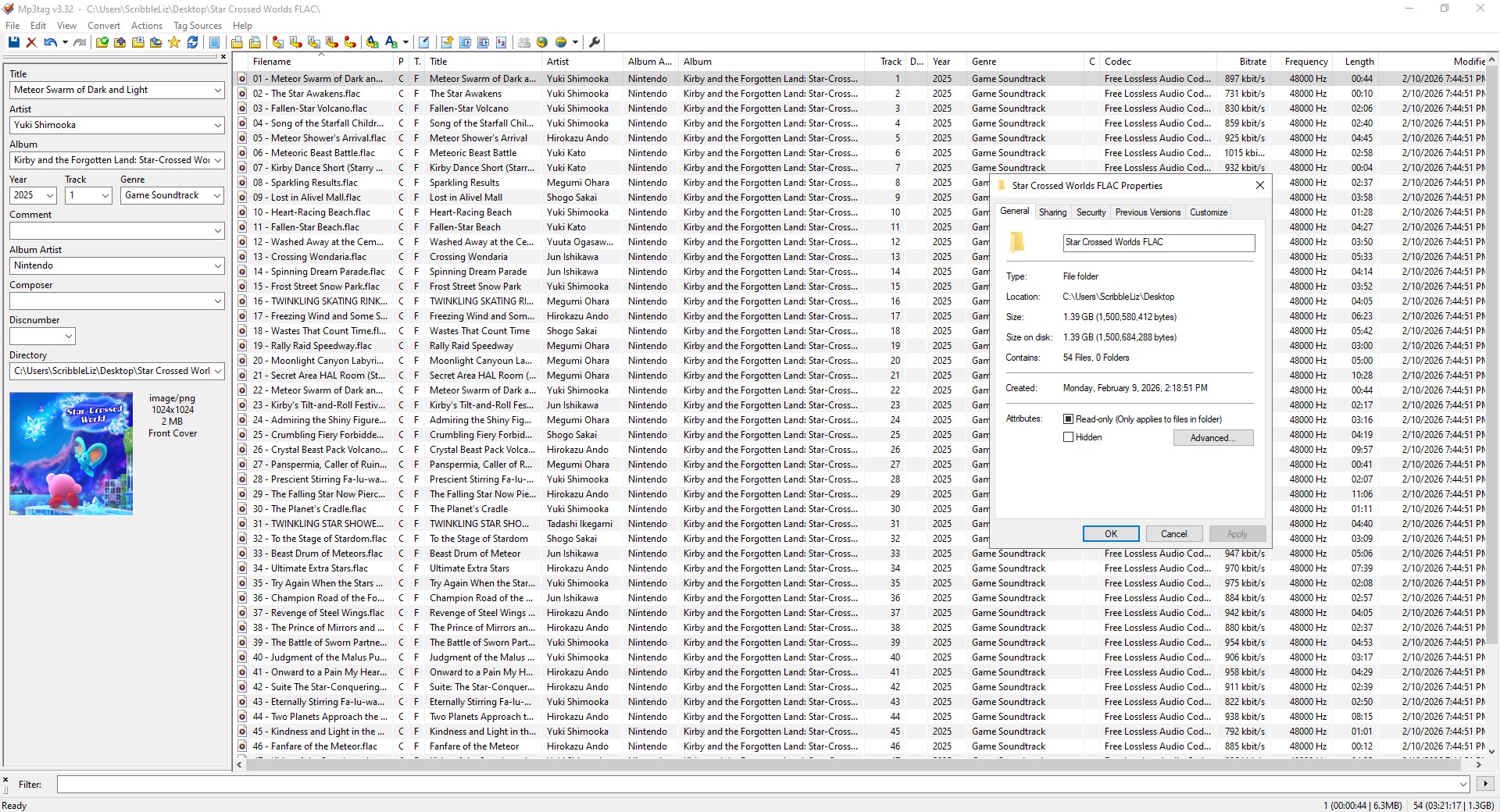This screenshot has width=1500, height=812.
Task: Expand the Genre dropdown
Action: point(217,195)
